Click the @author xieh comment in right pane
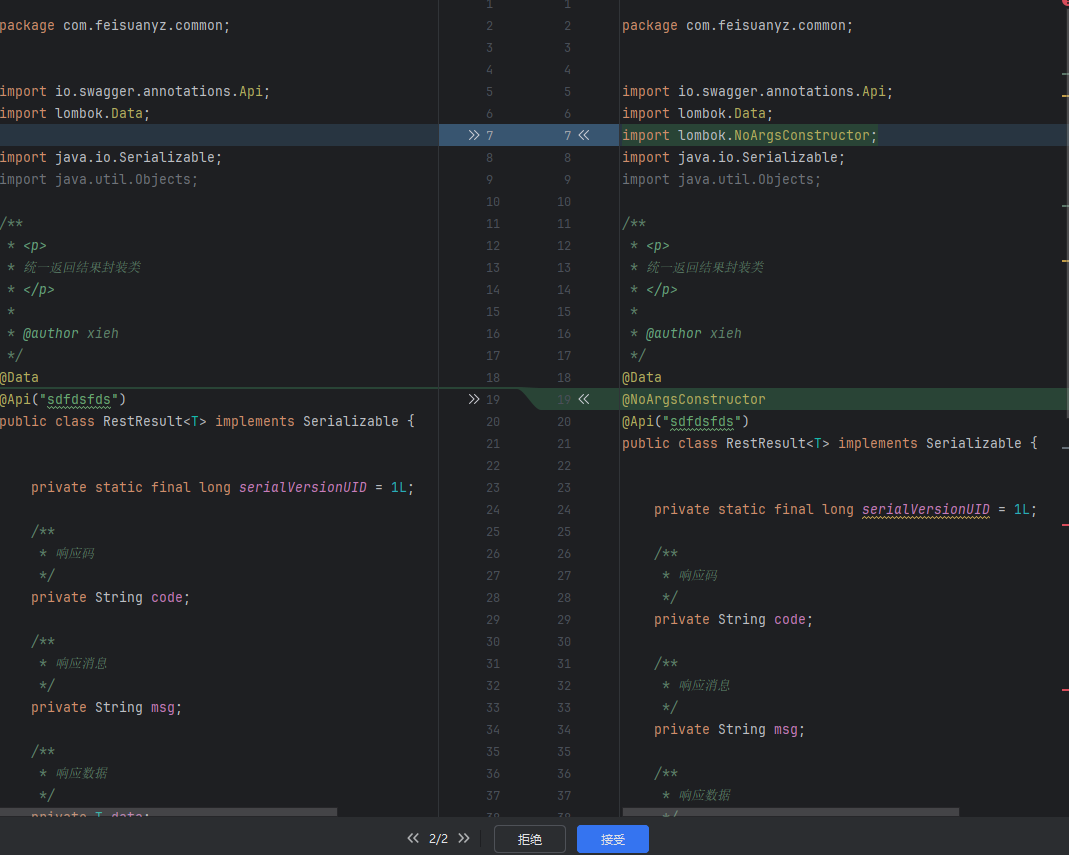This screenshot has width=1069, height=855. click(x=693, y=333)
